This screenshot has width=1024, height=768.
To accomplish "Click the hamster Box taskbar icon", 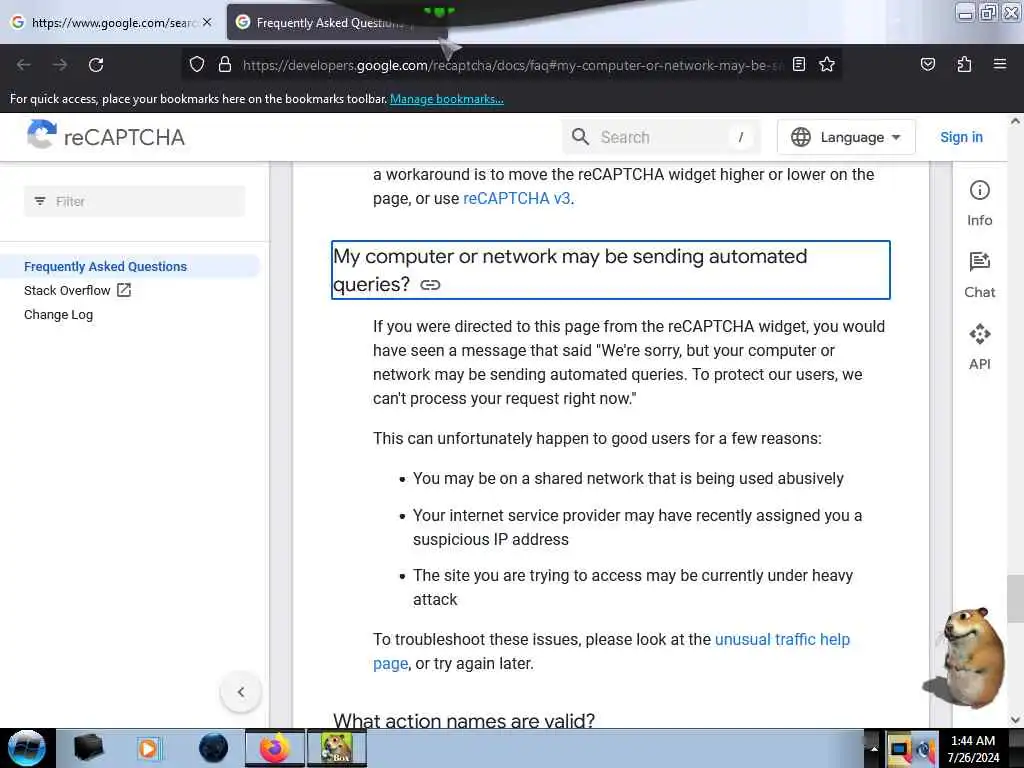I will point(336,748).
